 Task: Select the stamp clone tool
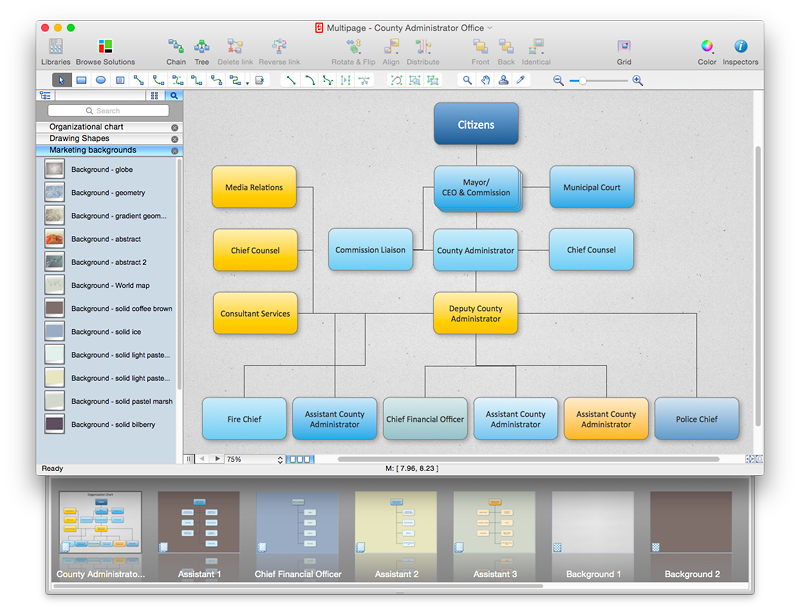click(503, 80)
